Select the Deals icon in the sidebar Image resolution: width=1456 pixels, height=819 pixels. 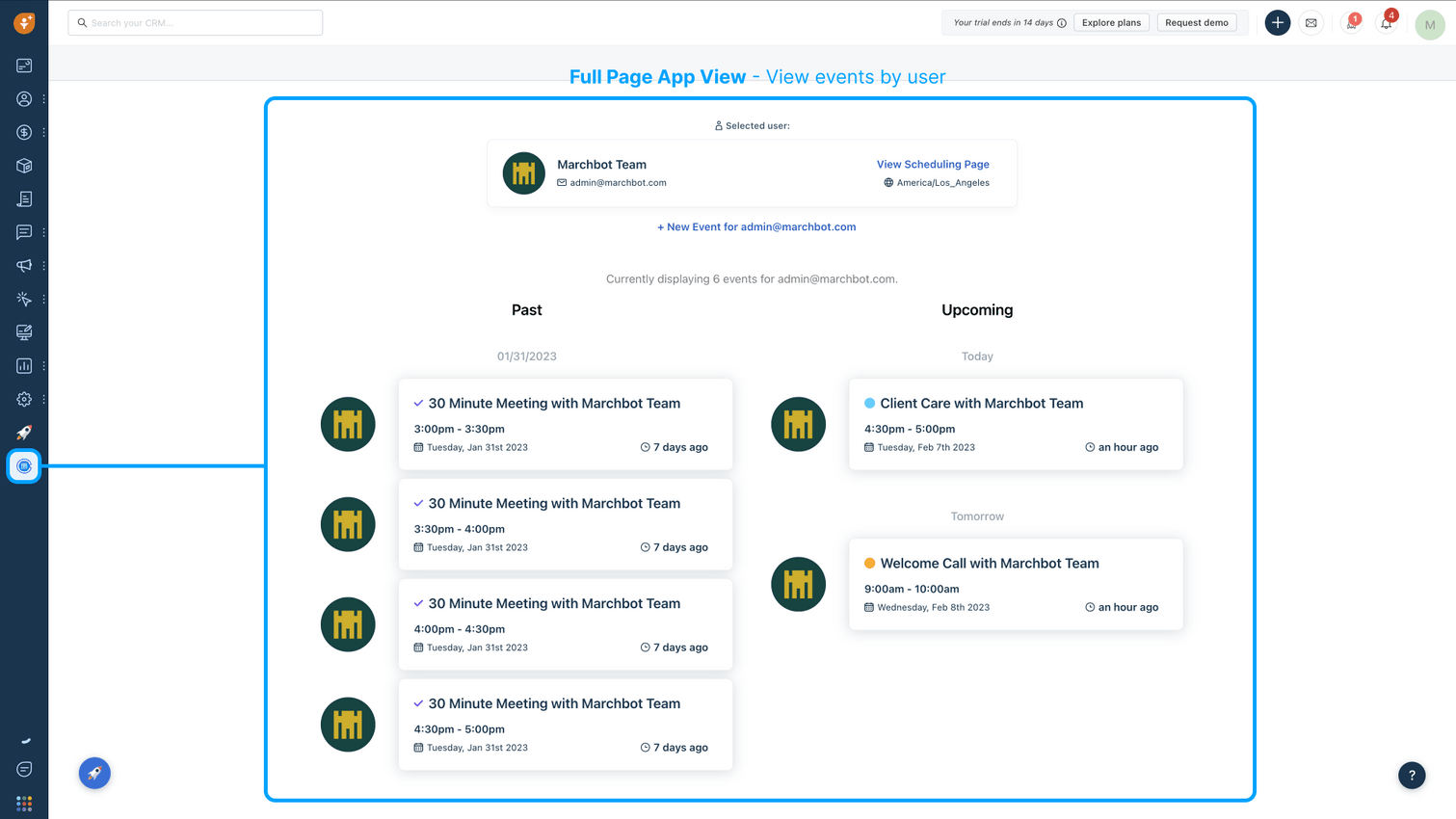click(23, 132)
